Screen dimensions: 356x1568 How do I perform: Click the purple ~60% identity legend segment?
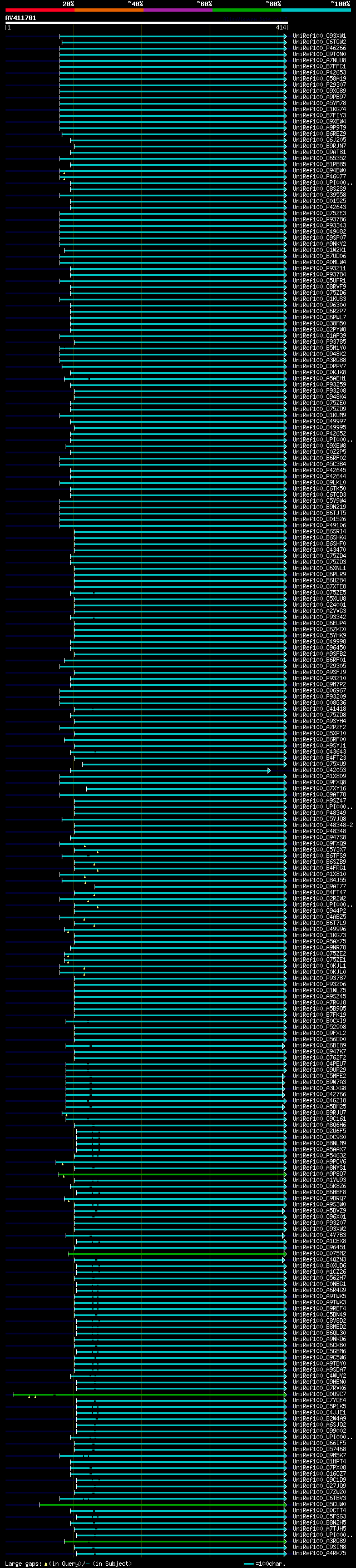pyautogui.click(x=179, y=11)
